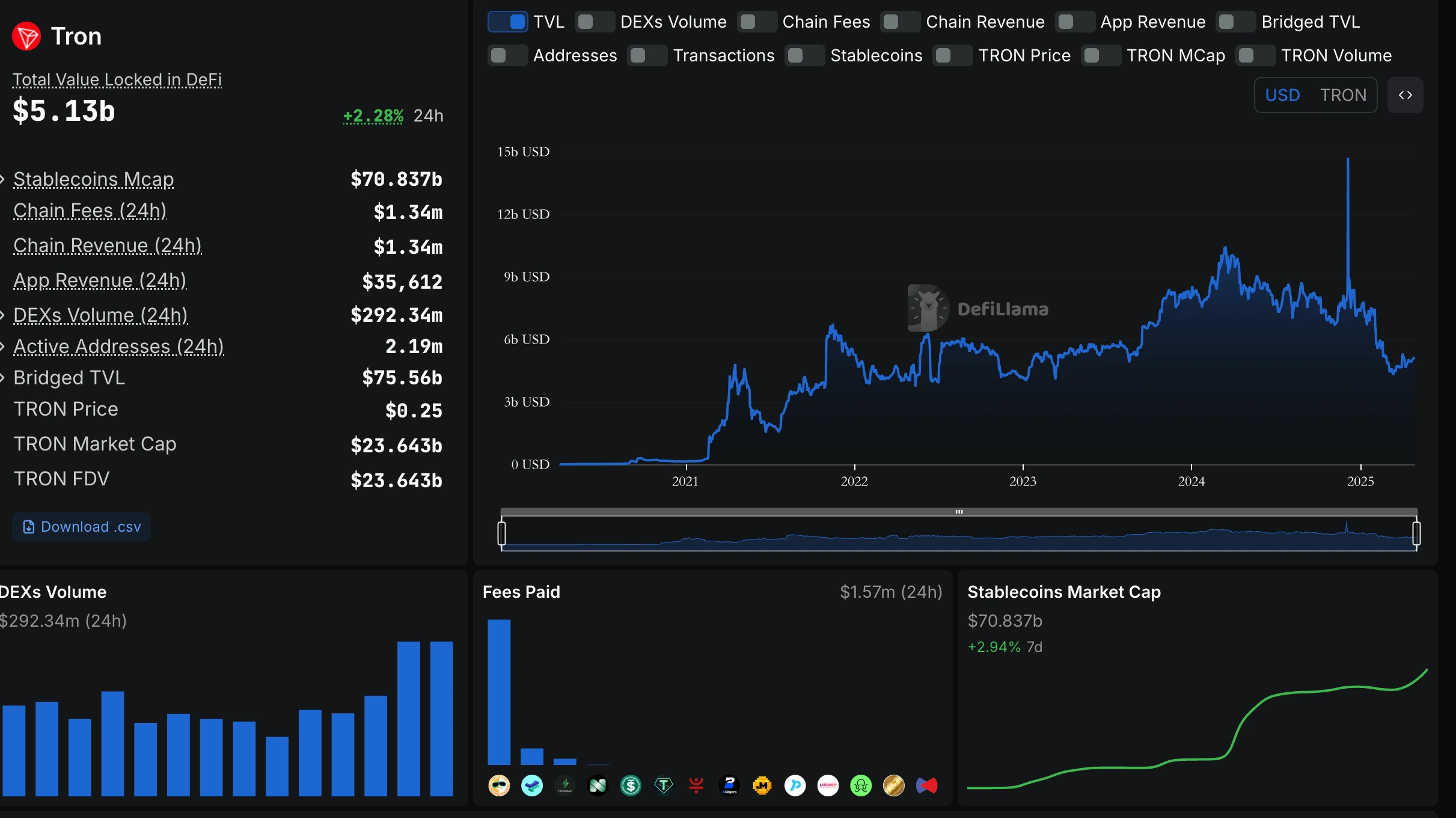Click the $1.57m (24h) fees text

coord(891,592)
